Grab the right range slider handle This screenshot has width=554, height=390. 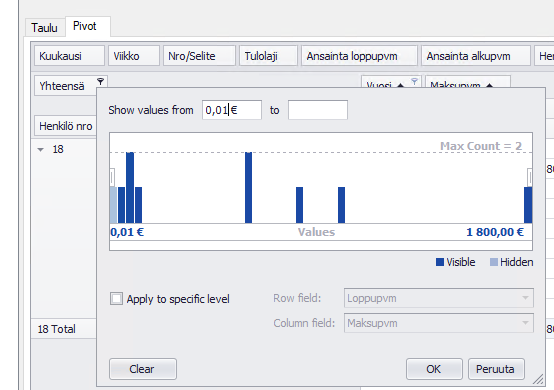(530, 177)
